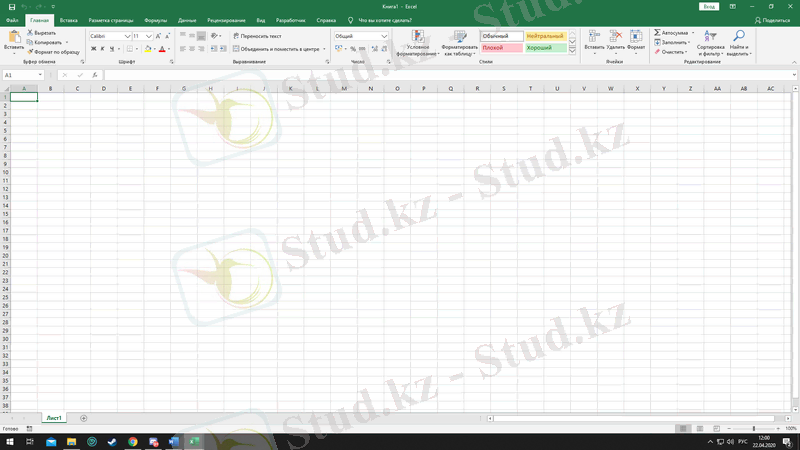Open the Файл tab
Image resolution: width=800 pixels, height=450 pixels.
pyautogui.click(x=12, y=20)
